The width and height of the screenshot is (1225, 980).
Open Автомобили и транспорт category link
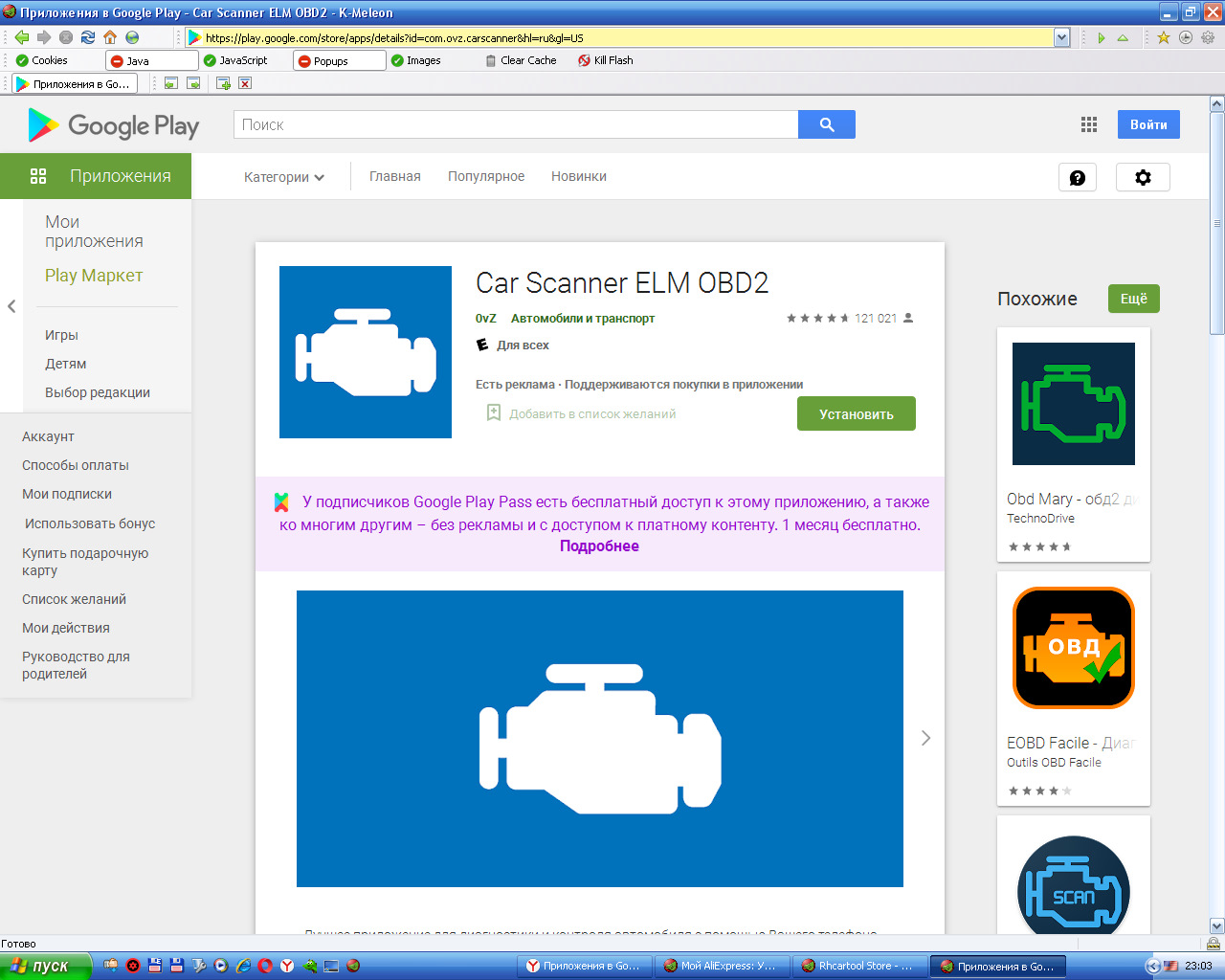point(583,319)
